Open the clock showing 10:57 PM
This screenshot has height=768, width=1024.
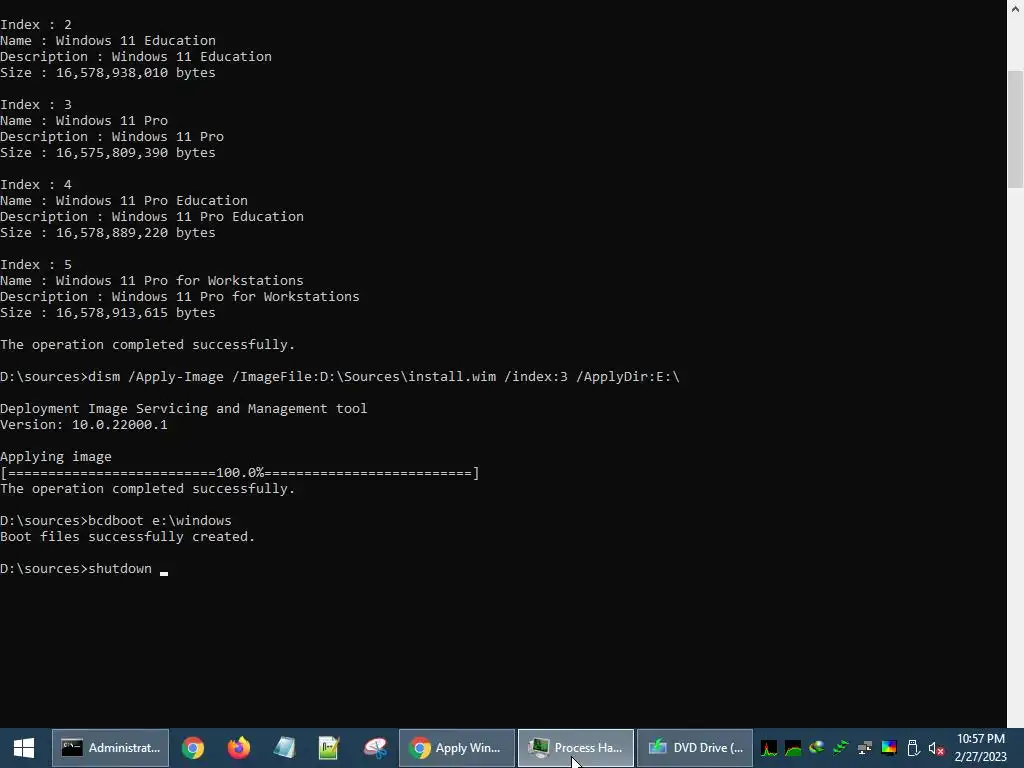(x=981, y=748)
